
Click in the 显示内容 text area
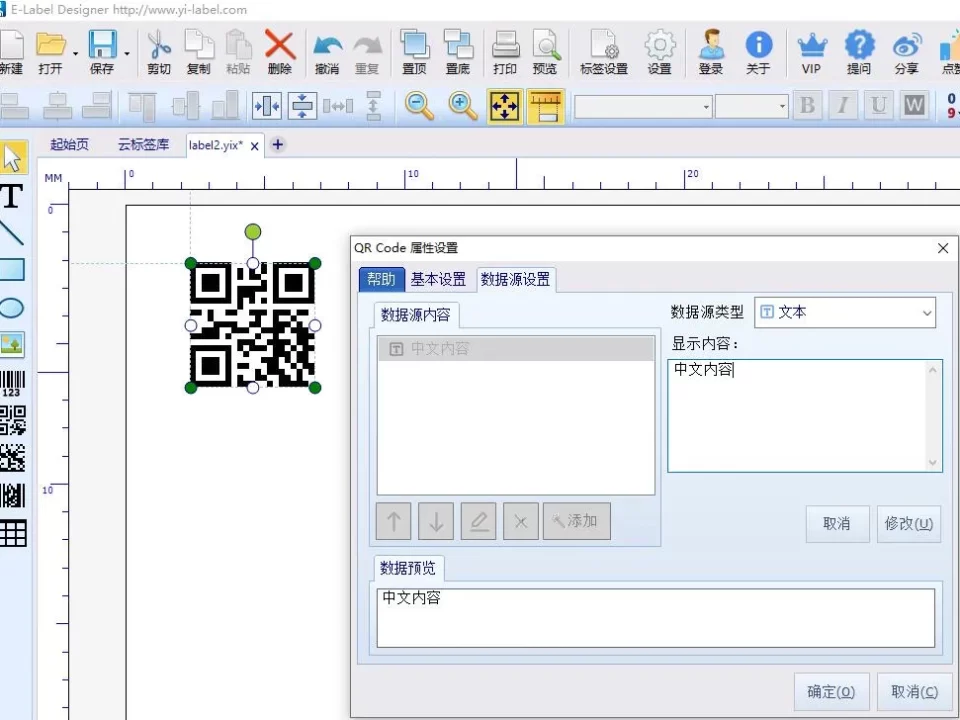coord(804,416)
